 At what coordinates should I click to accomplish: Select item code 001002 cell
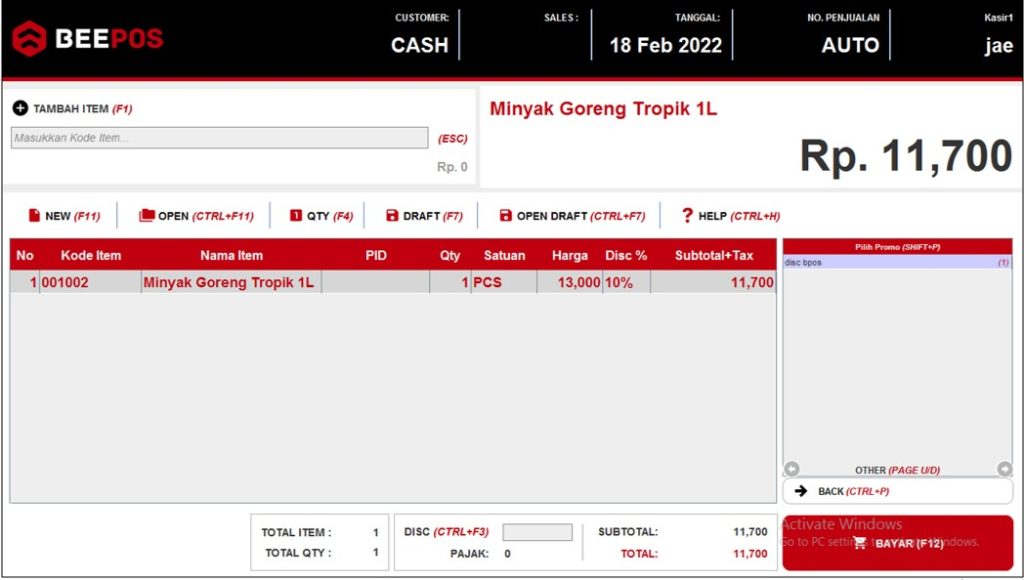click(90, 282)
